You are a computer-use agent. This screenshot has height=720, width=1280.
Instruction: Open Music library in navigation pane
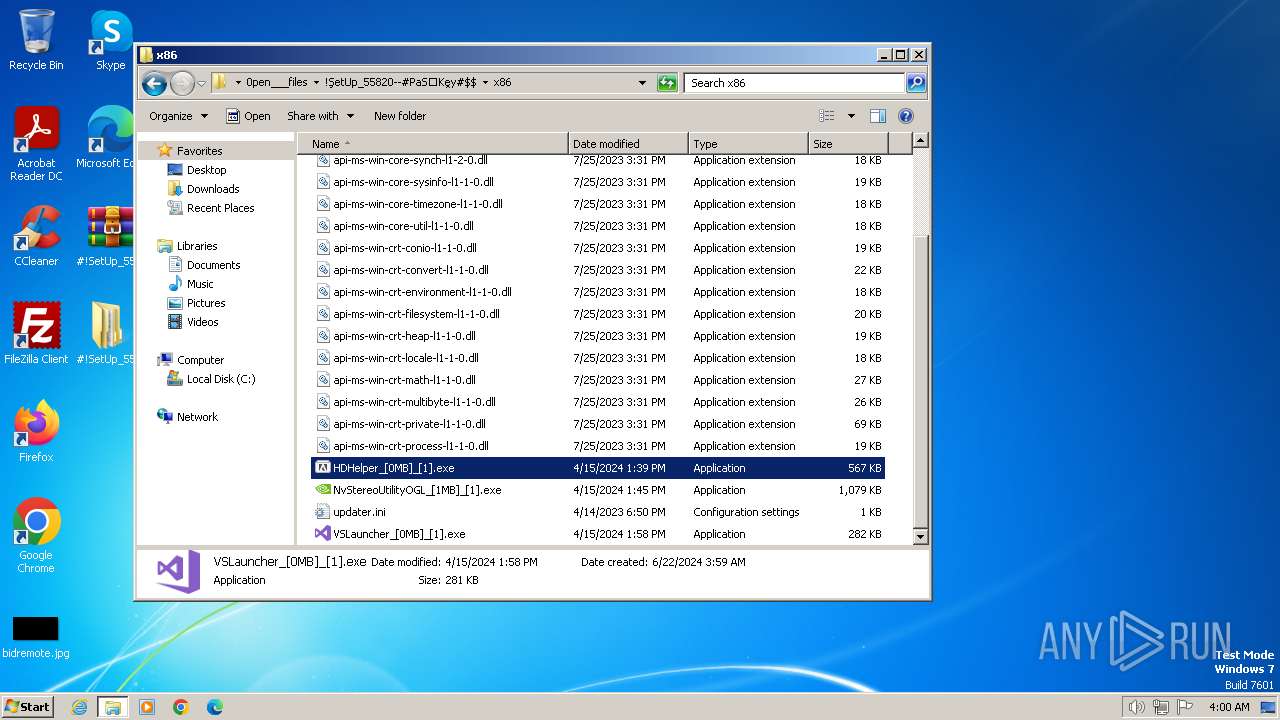pyautogui.click(x=200, y=284)
